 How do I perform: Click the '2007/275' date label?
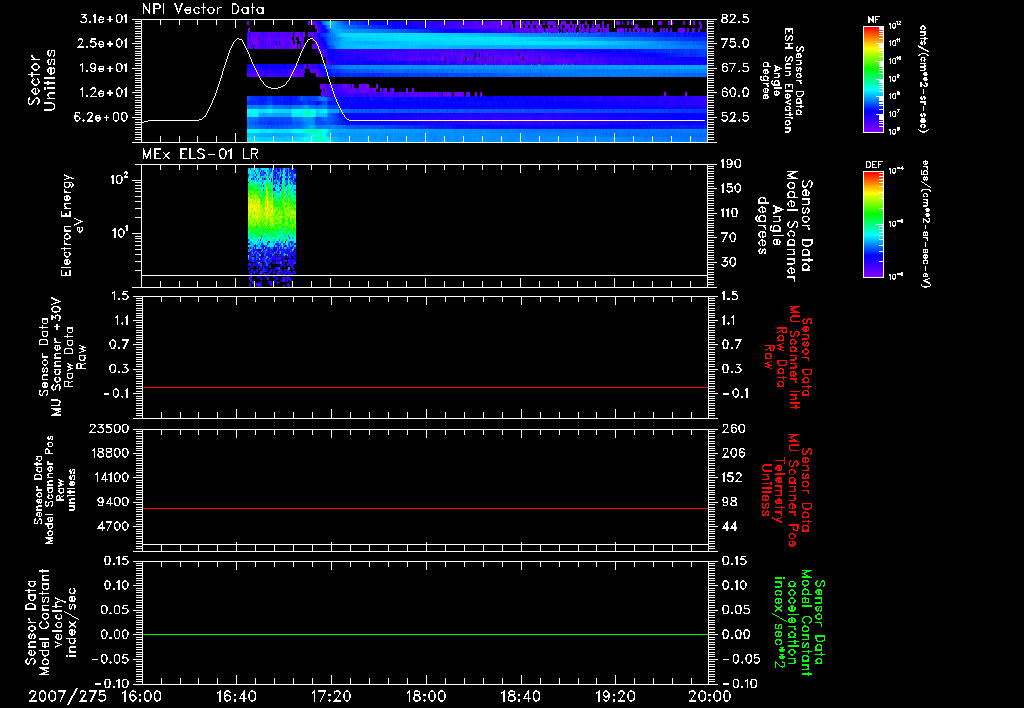67,696
